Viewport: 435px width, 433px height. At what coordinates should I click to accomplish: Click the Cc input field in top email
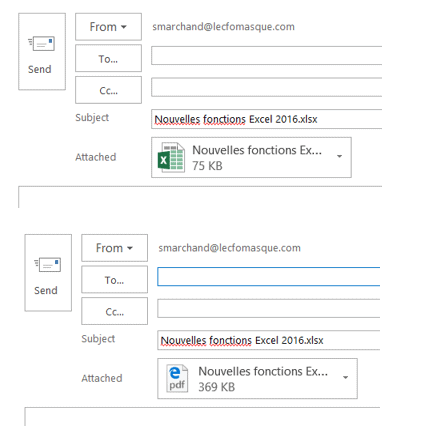coord(267,87)
